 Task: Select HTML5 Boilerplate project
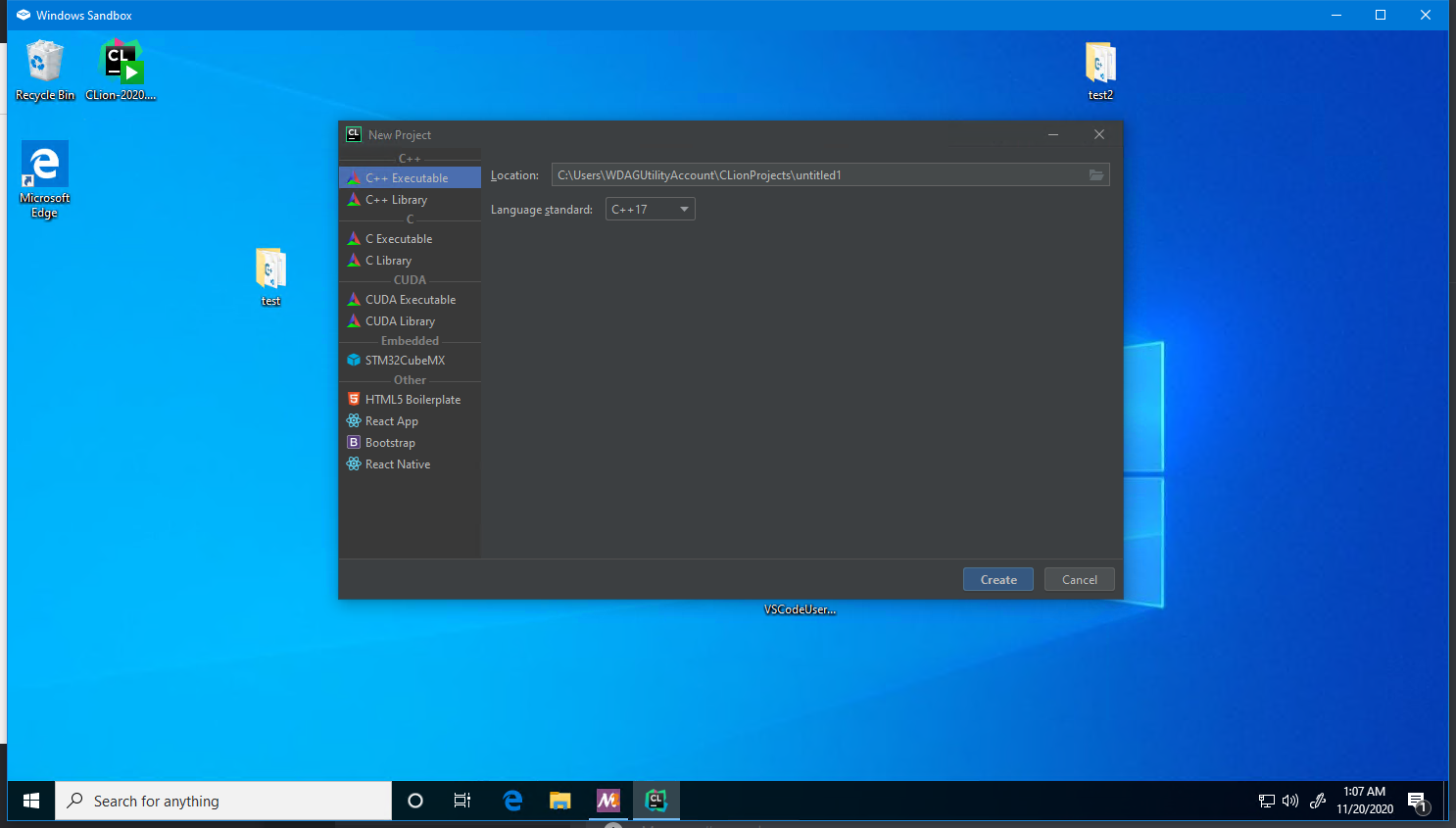410,400
